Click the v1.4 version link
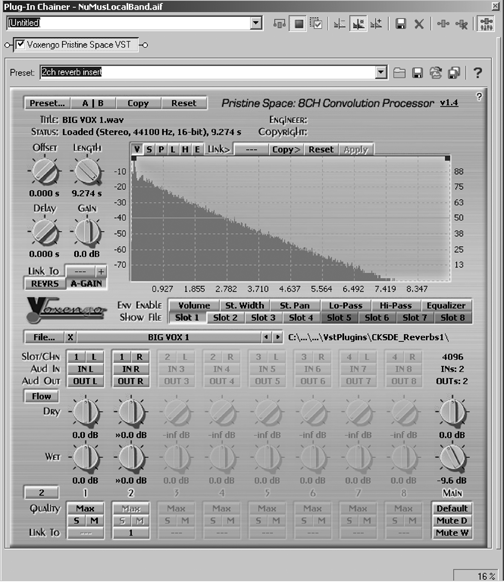 click(x=449, y=103)
